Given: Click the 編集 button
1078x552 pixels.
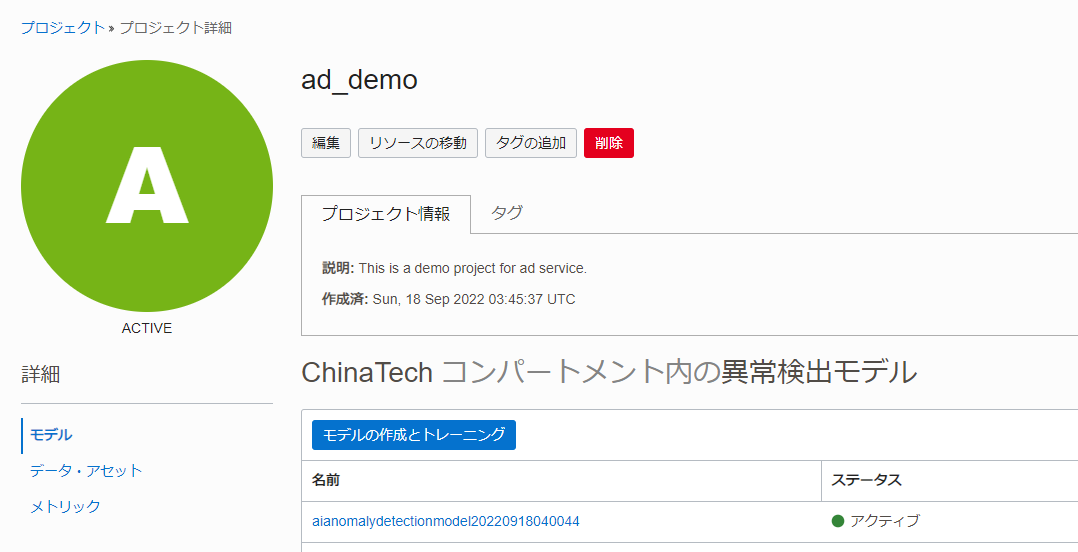Looking at the screenshot, I should (x=326, y=143).
